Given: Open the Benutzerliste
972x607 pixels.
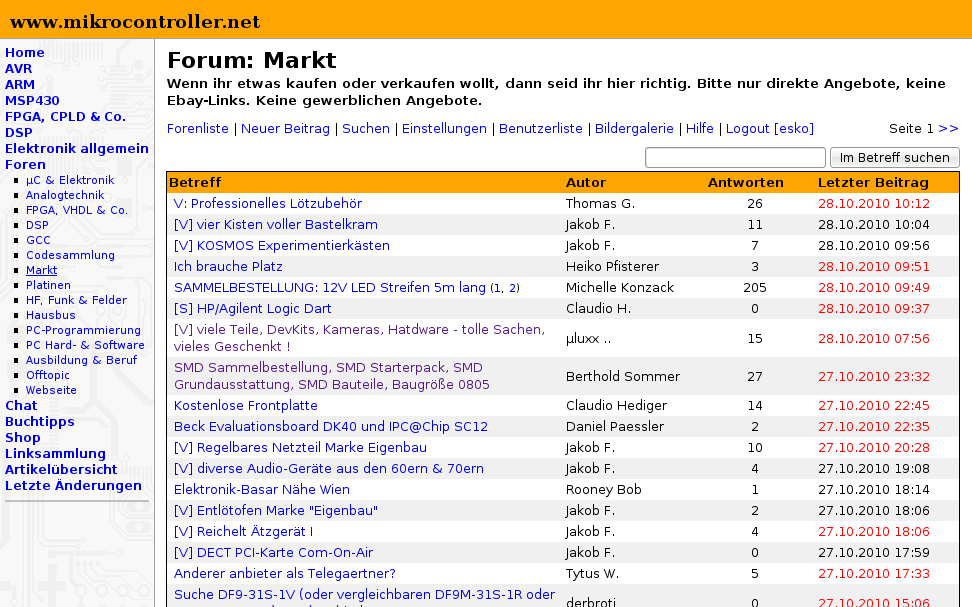Looking at the screenshot, I should point(541,128).
